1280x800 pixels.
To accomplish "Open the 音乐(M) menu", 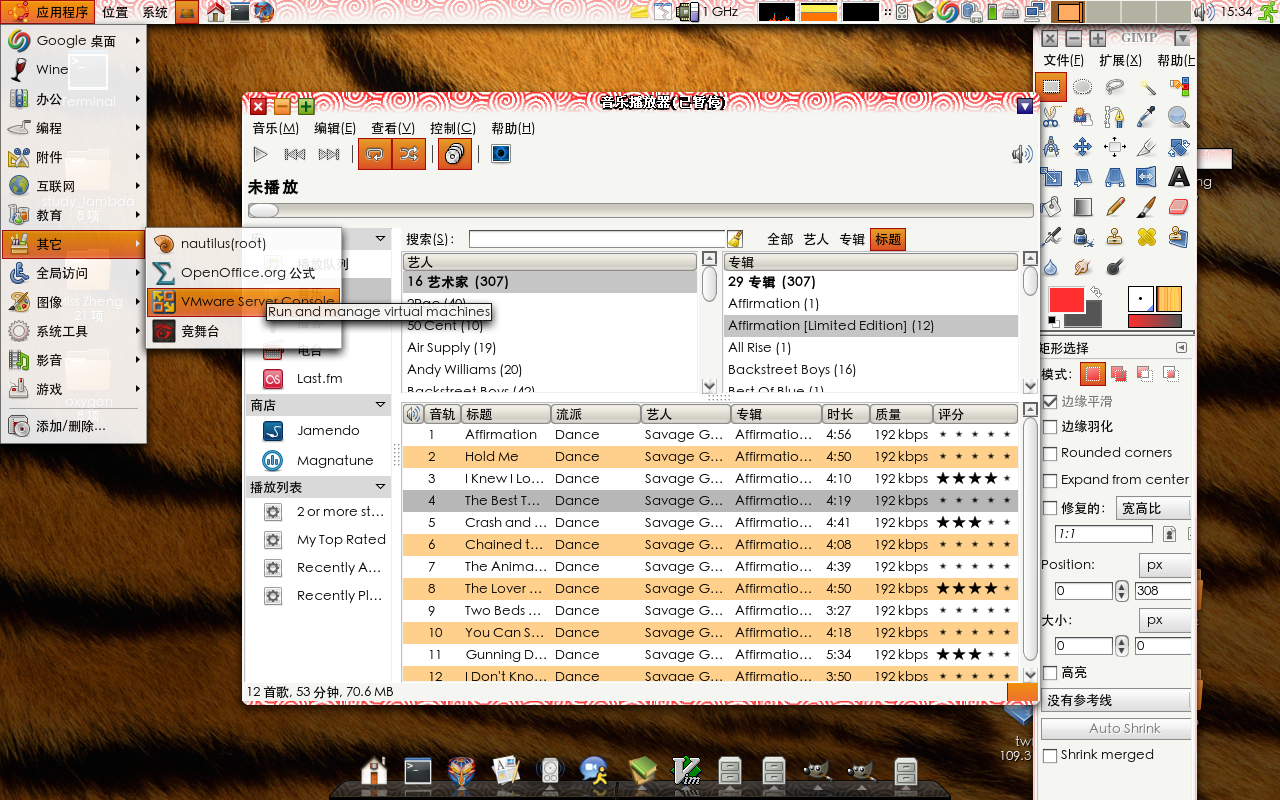I will pyautogui.click(x=275, y=128).
